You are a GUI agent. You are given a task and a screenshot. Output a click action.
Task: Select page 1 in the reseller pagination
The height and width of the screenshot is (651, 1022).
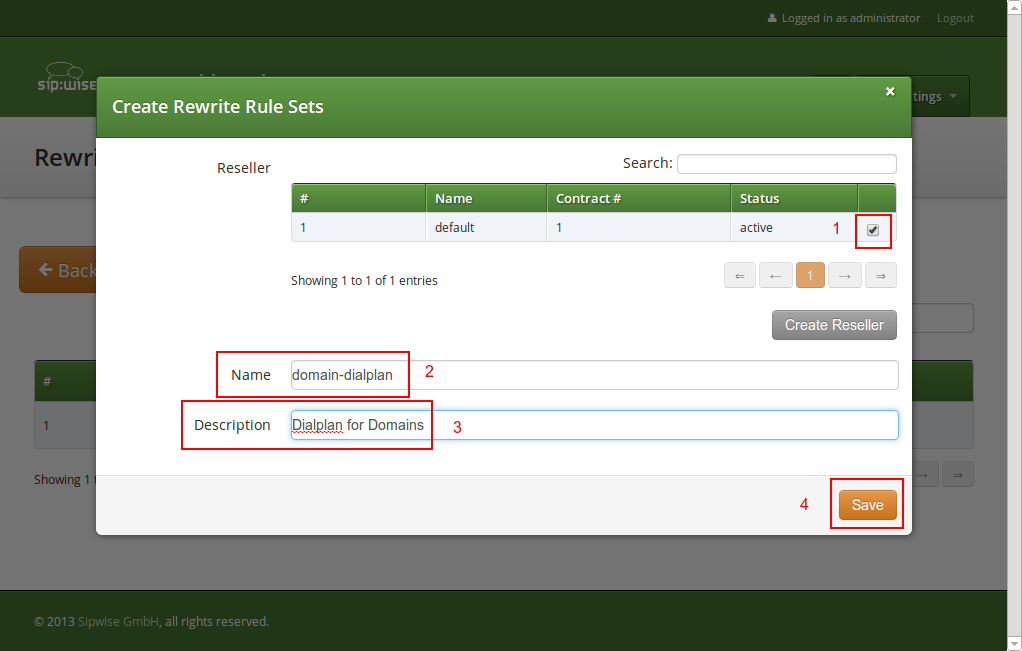click(x=810, y=275)
